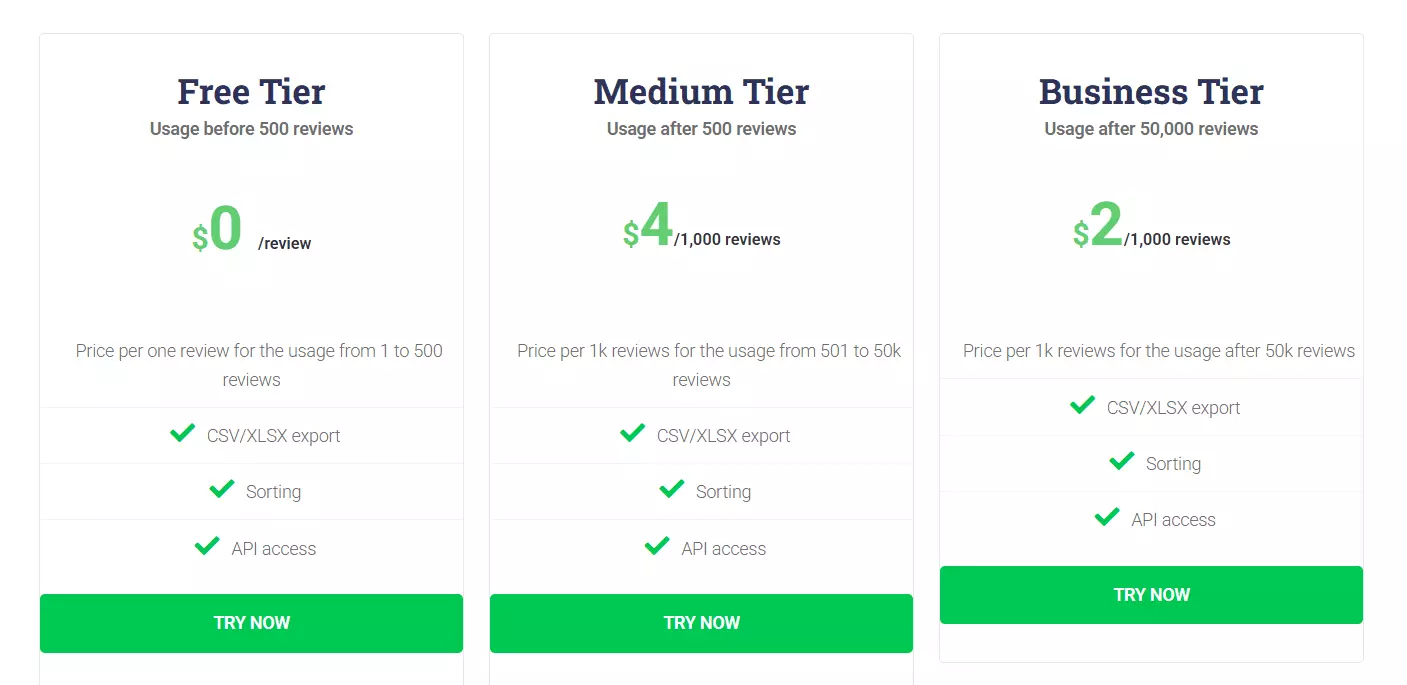
Task: Click the API access checkmark in Free Tier
Action: [207, 546]
